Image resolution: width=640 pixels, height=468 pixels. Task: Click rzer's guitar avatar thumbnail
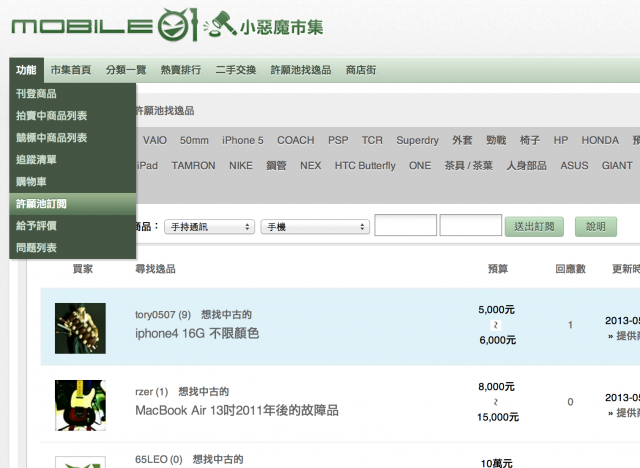tap(80, 406)
